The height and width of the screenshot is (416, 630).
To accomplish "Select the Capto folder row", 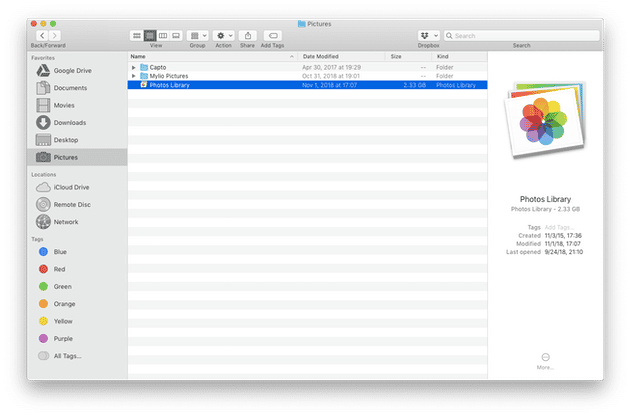I will 307,67.
